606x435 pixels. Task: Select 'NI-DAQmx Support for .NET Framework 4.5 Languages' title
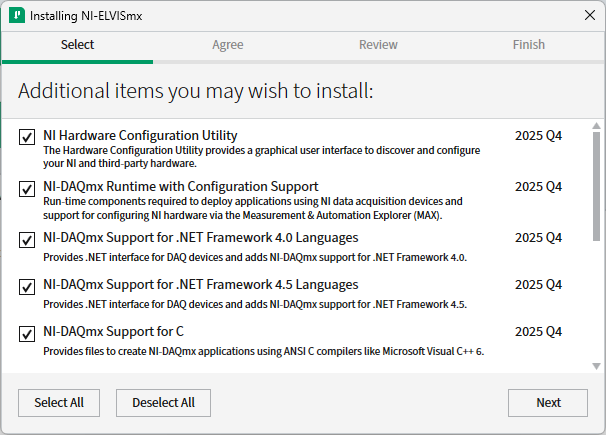tap(201, 284)
